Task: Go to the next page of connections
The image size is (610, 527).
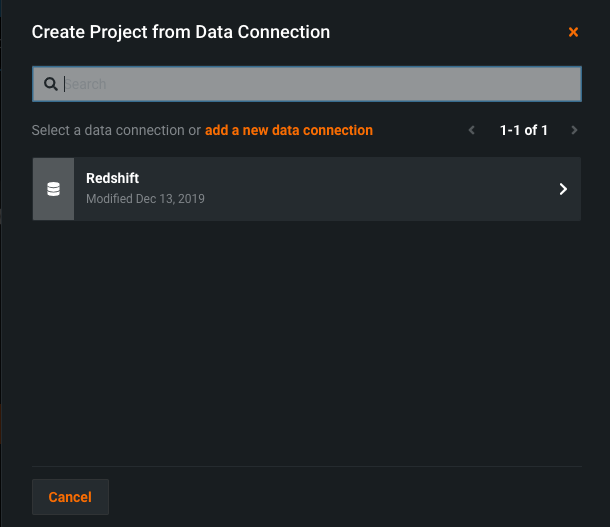Action: [574, 130]
